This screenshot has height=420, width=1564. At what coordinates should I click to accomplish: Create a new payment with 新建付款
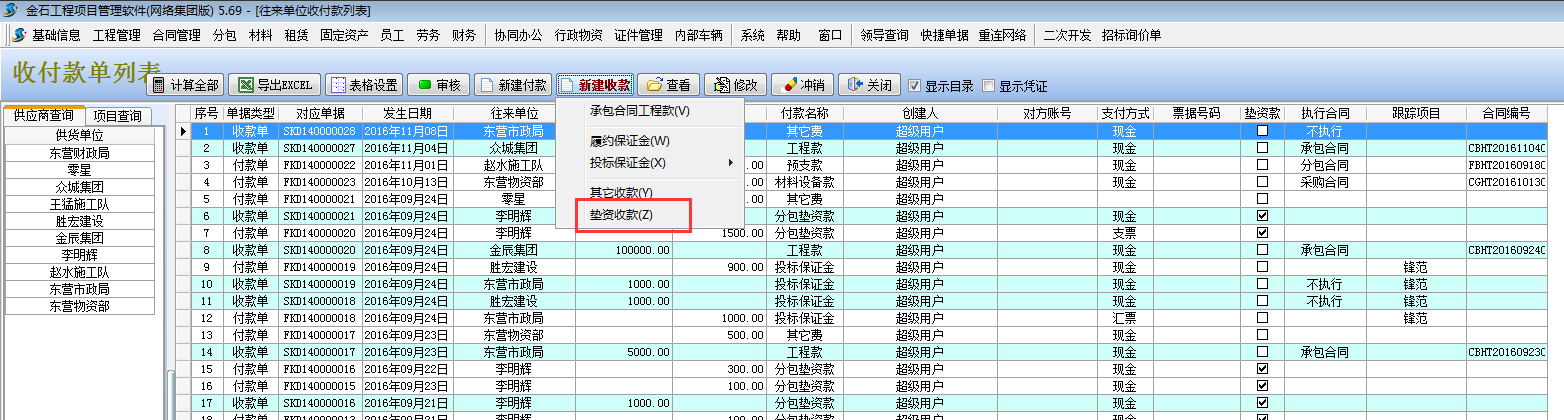[x=512, y=85]
